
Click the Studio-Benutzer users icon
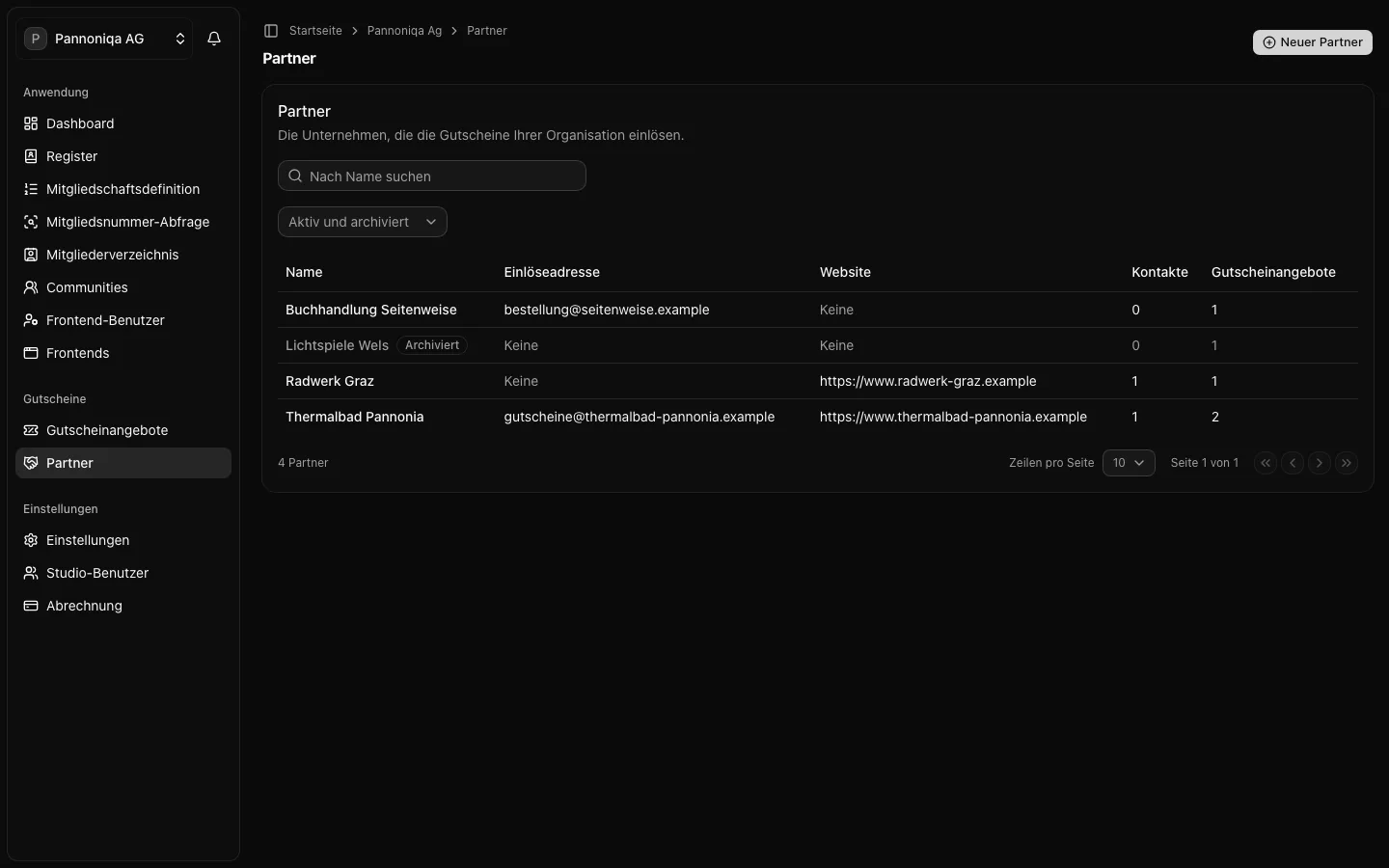(31, 573)
